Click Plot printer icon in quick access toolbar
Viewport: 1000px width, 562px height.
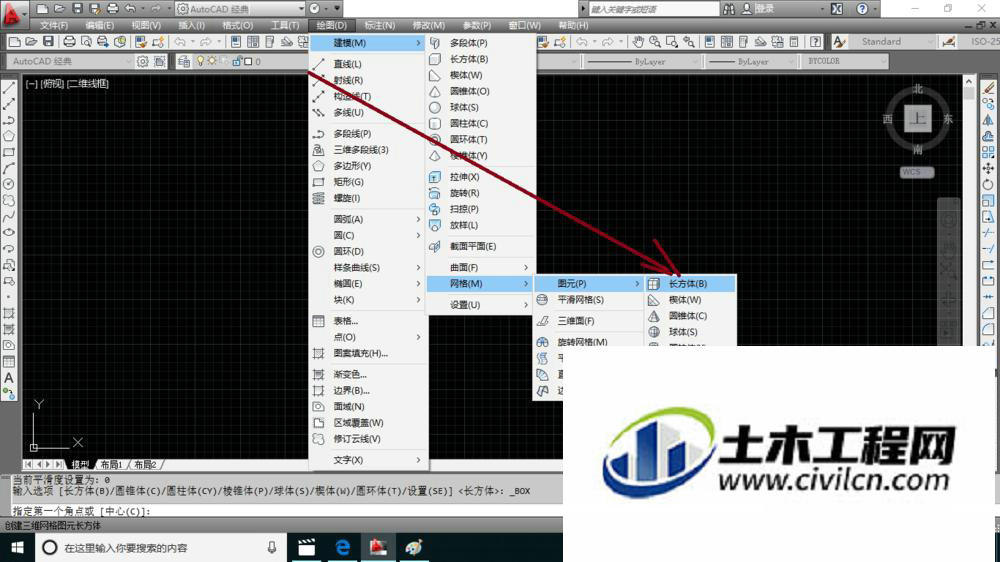coord(112,9)
